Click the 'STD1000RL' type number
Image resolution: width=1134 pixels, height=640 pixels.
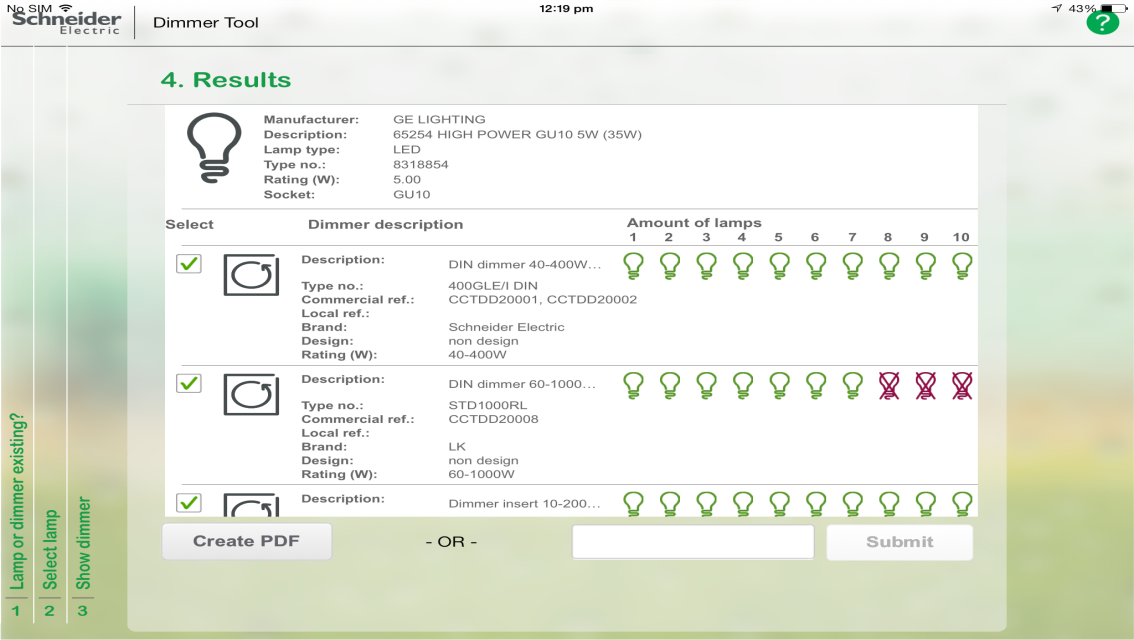click(487, 405)
